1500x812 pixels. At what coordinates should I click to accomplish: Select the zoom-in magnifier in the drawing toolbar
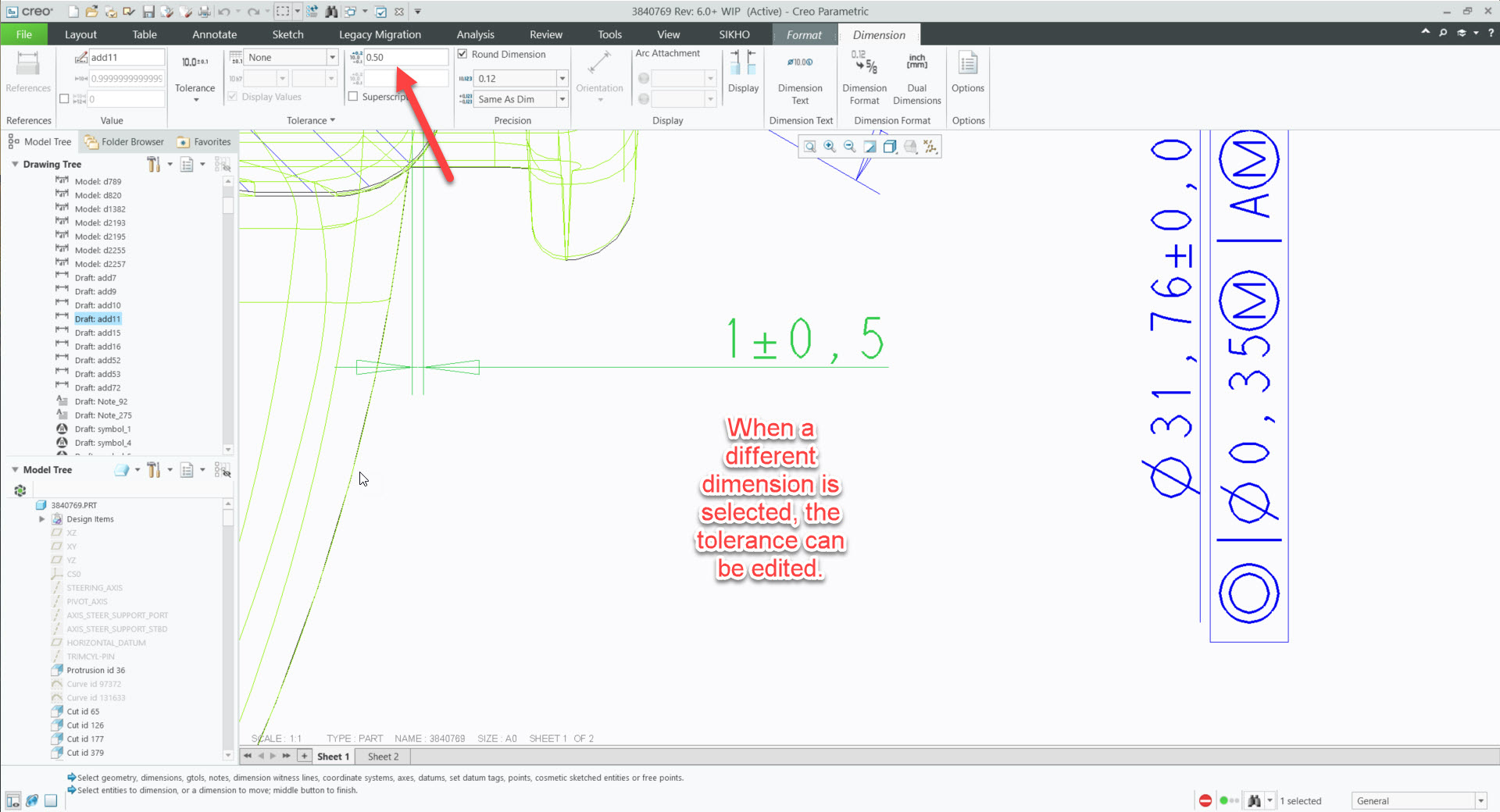coord(830,147)
